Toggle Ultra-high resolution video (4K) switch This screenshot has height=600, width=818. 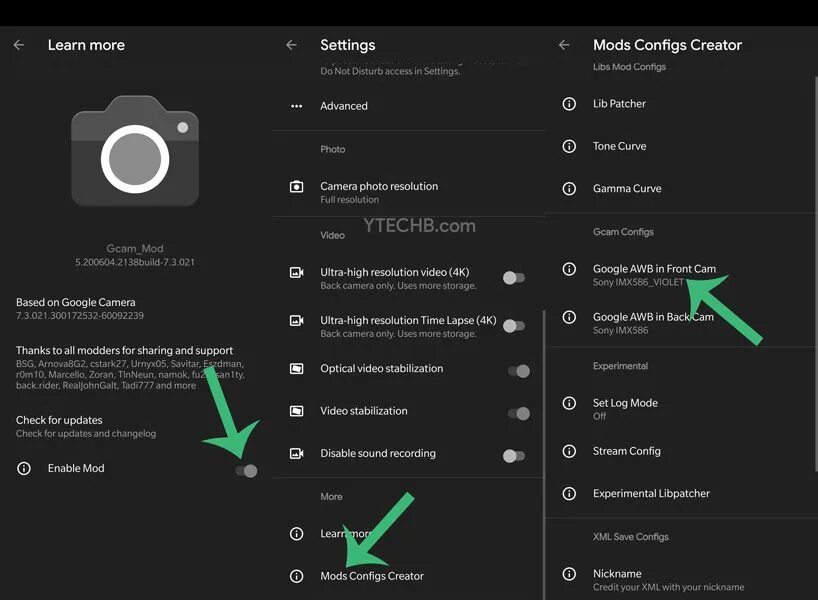[514, 278]
